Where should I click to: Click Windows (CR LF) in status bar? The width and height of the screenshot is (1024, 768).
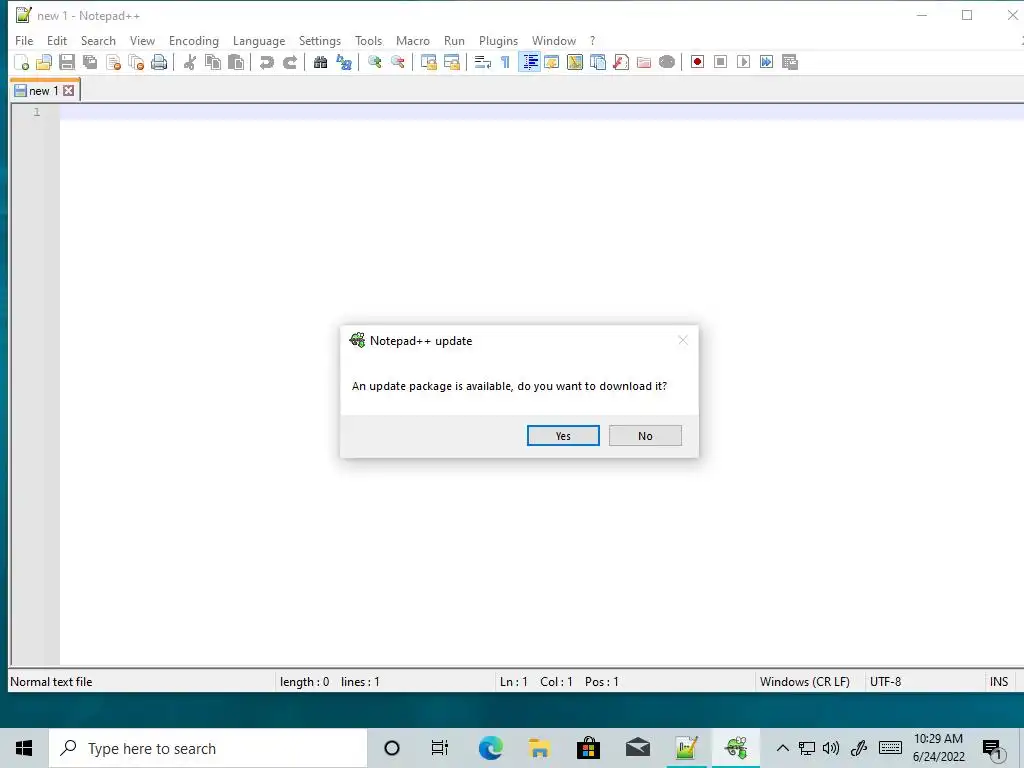pos(805,682)
